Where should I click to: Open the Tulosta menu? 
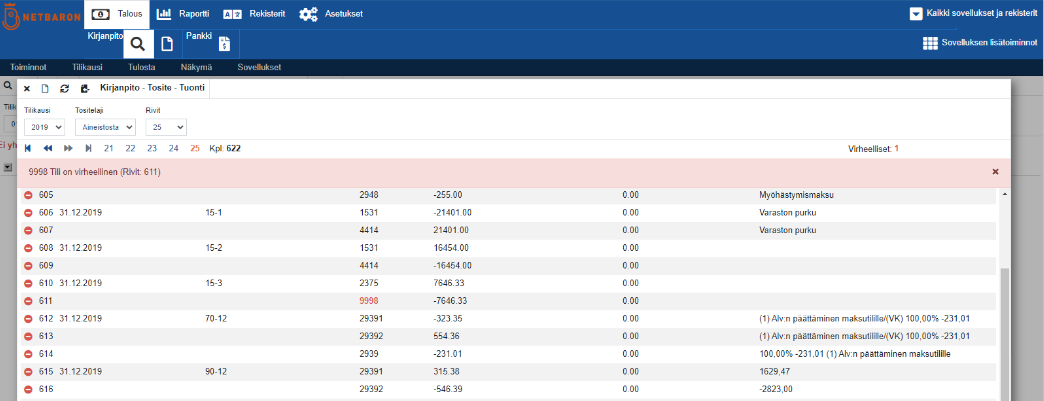tap(141, 67)
